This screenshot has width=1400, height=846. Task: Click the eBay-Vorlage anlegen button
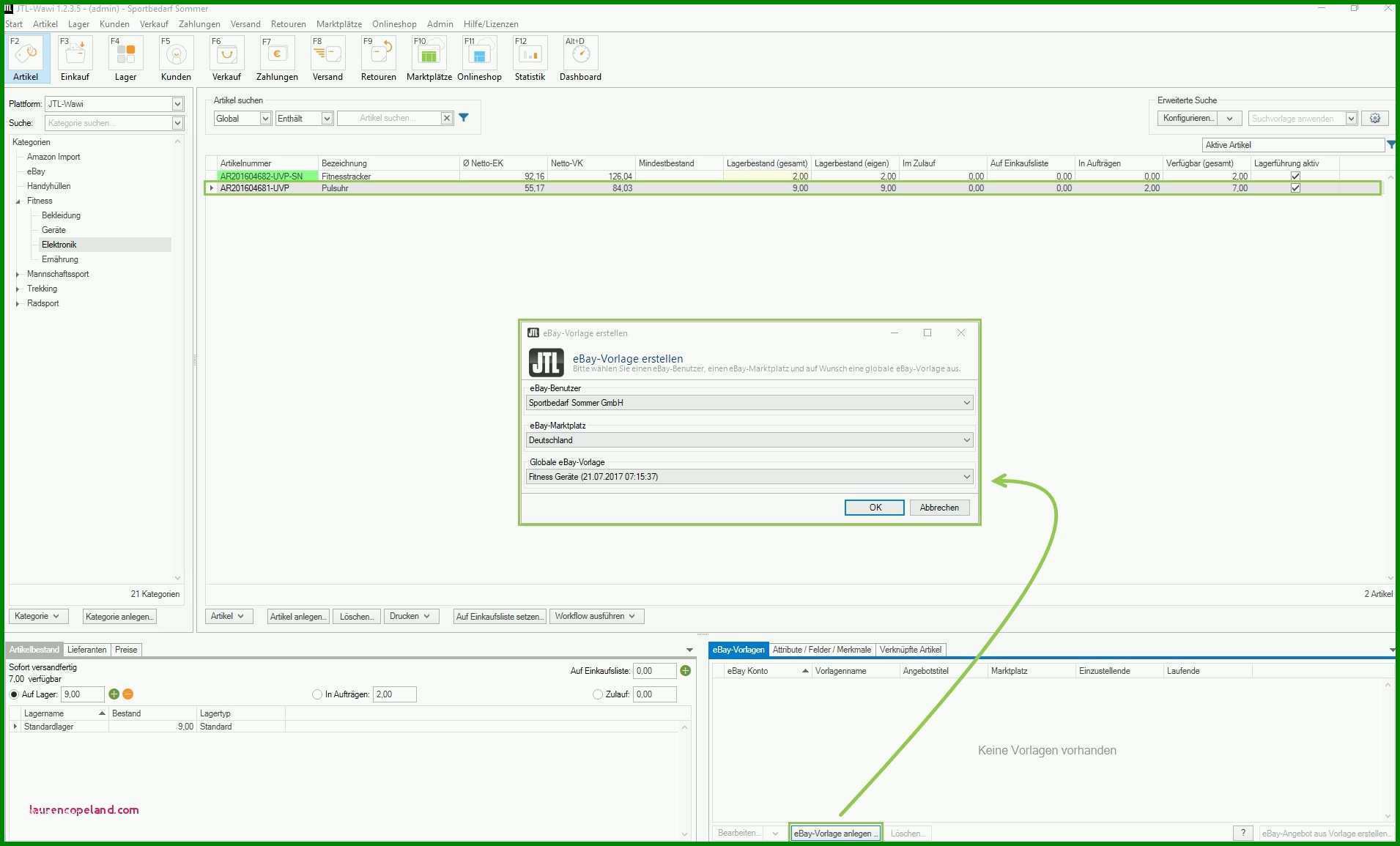(x=835, y=833)
